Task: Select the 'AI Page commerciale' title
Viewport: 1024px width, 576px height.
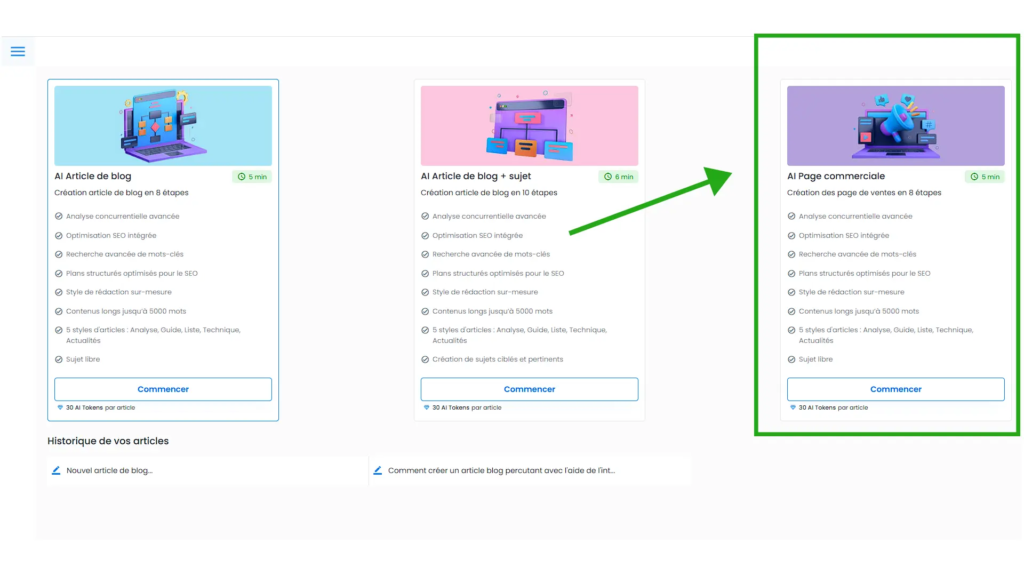Action: [x=836, y=176]
